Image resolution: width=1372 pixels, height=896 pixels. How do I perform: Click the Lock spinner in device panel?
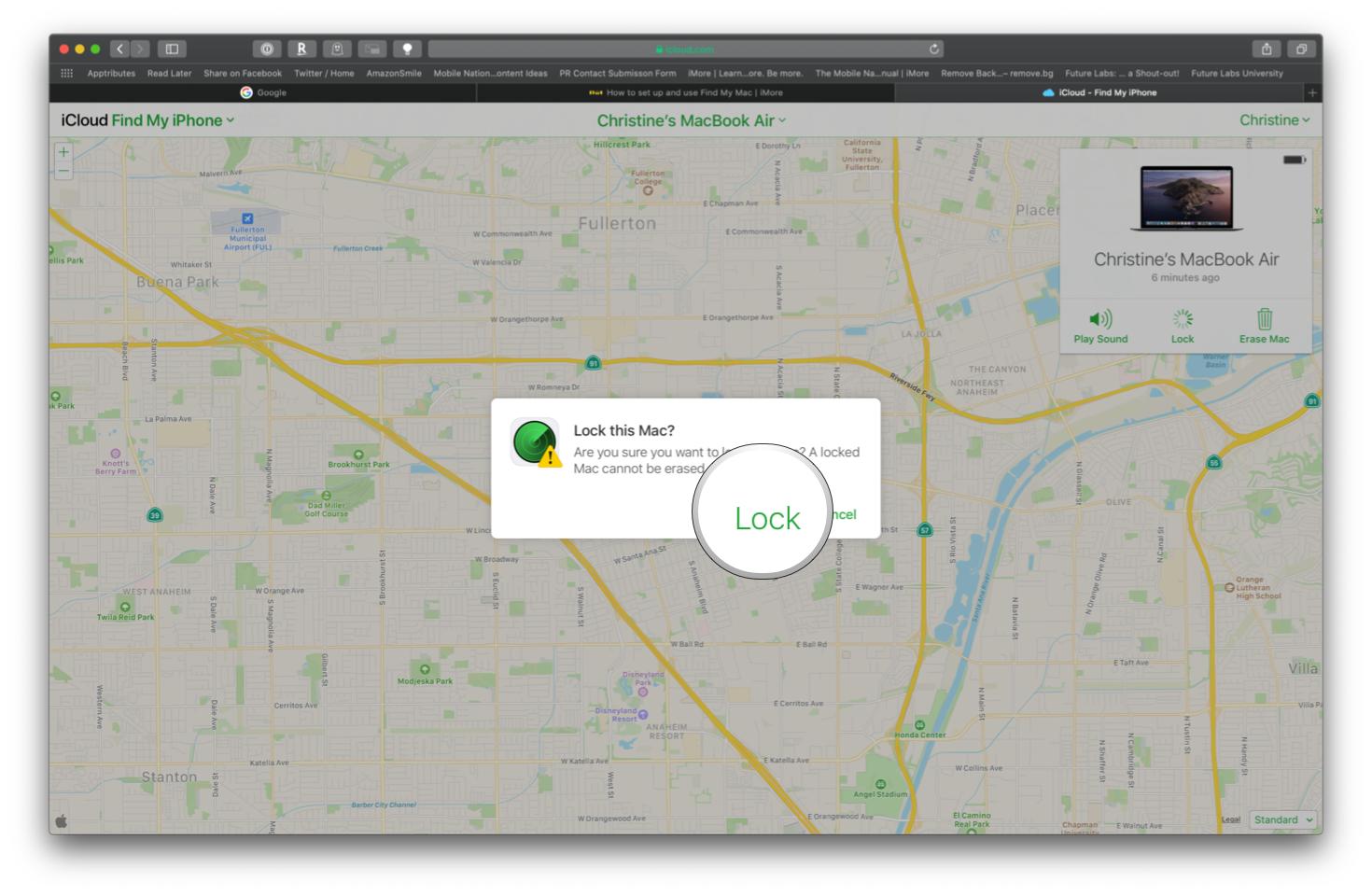(x=1183, y=319)
